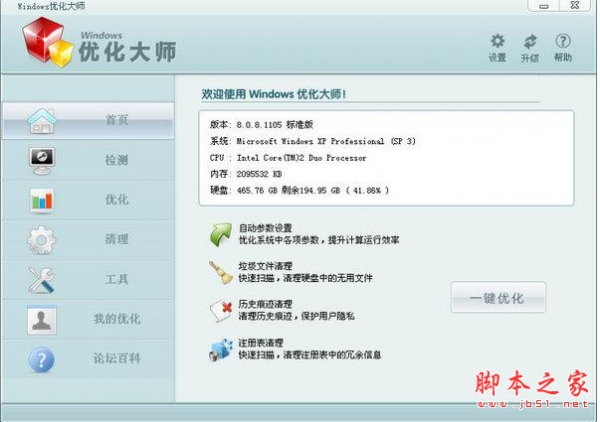Open the 清理 tab
This screenshot has width=600, height=422.
[x=88, y=240]
